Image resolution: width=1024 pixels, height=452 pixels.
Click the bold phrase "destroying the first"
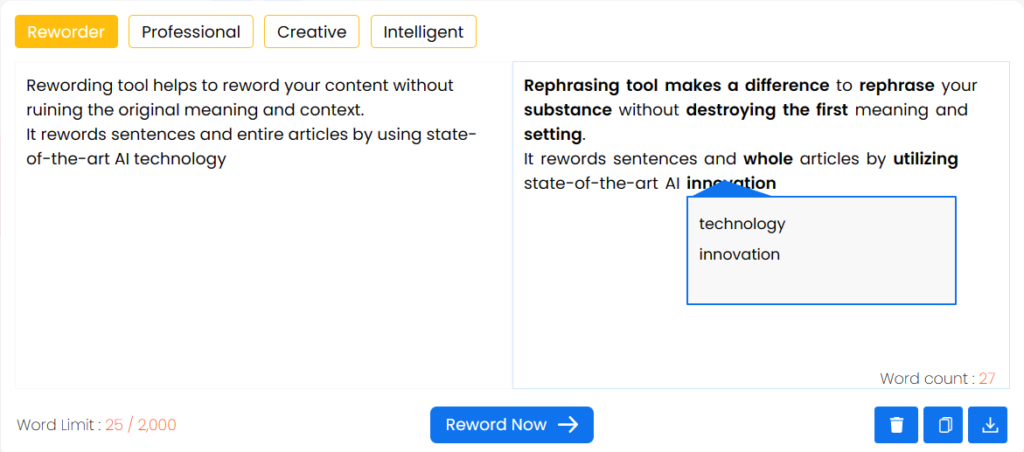click(767, 110)
